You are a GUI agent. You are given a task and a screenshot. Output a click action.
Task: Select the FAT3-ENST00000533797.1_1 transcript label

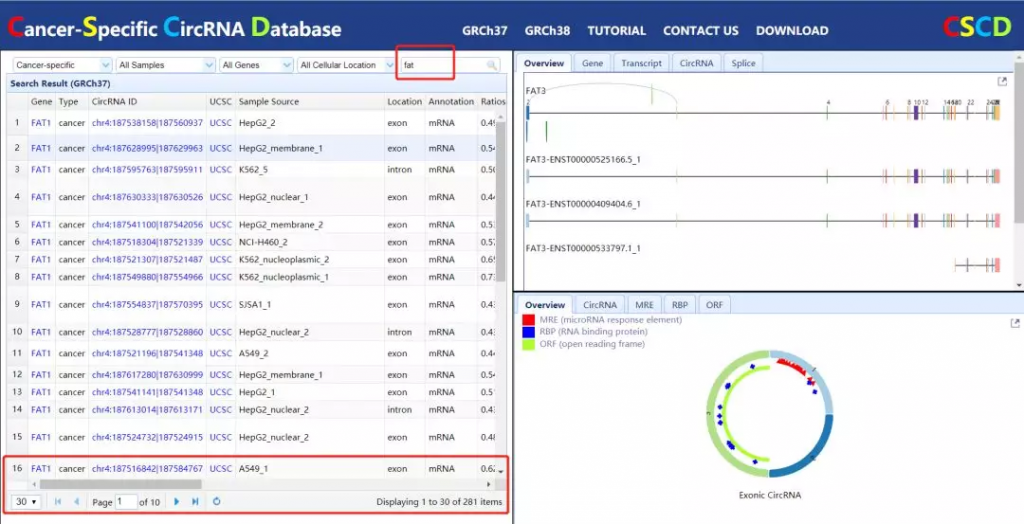point(583,248)
